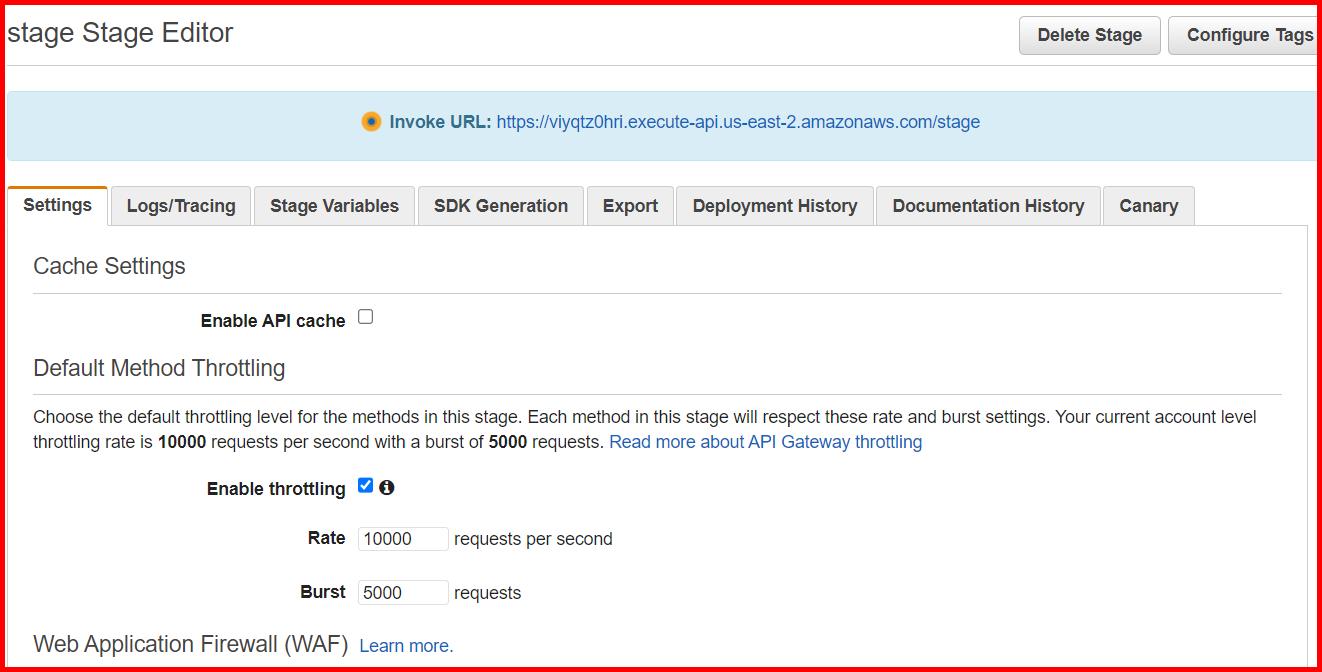Click the Cache Settings section heading
The image size is (1322, 672).
coord(110,265)
